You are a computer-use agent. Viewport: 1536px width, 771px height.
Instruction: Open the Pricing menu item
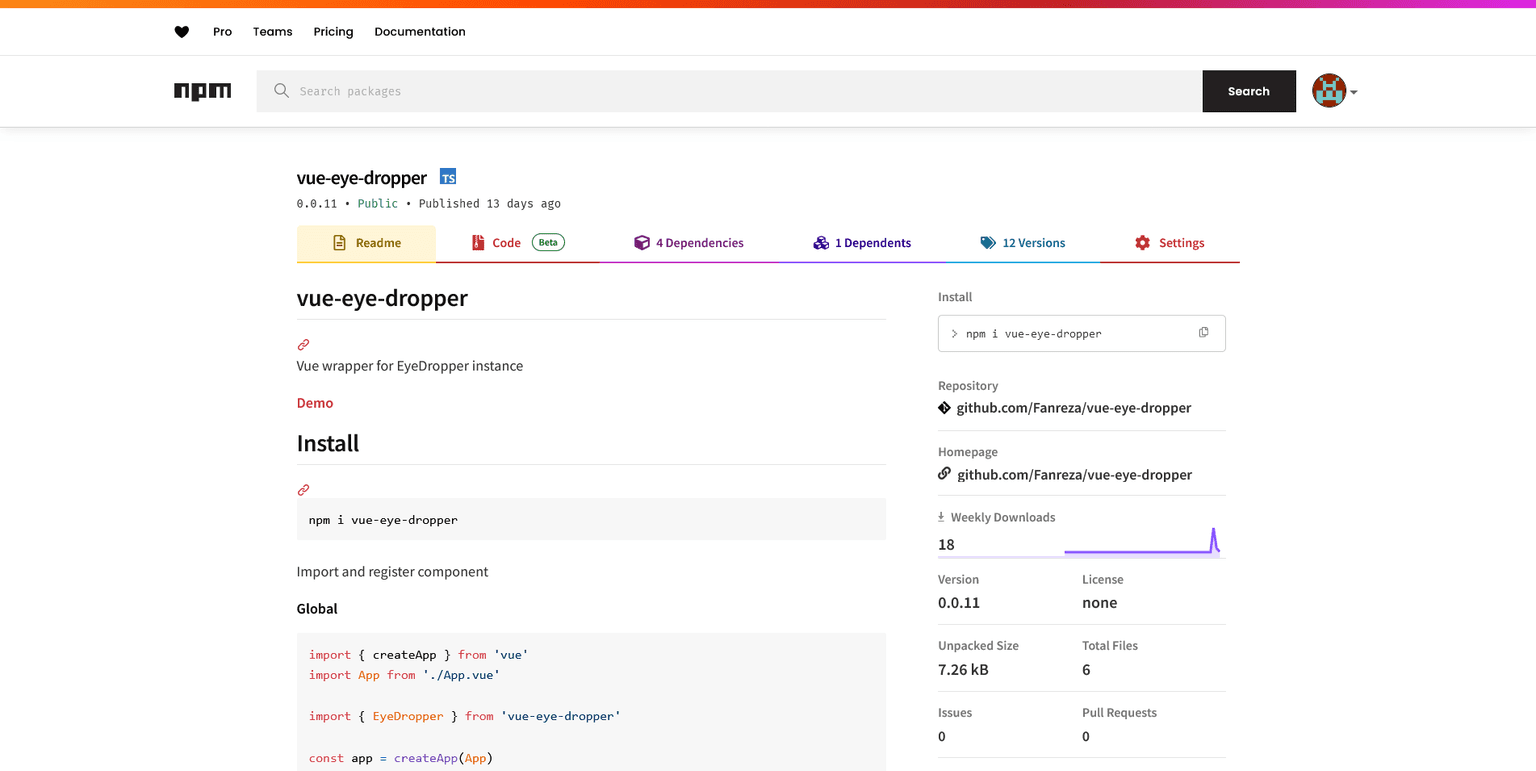point(333,32)
